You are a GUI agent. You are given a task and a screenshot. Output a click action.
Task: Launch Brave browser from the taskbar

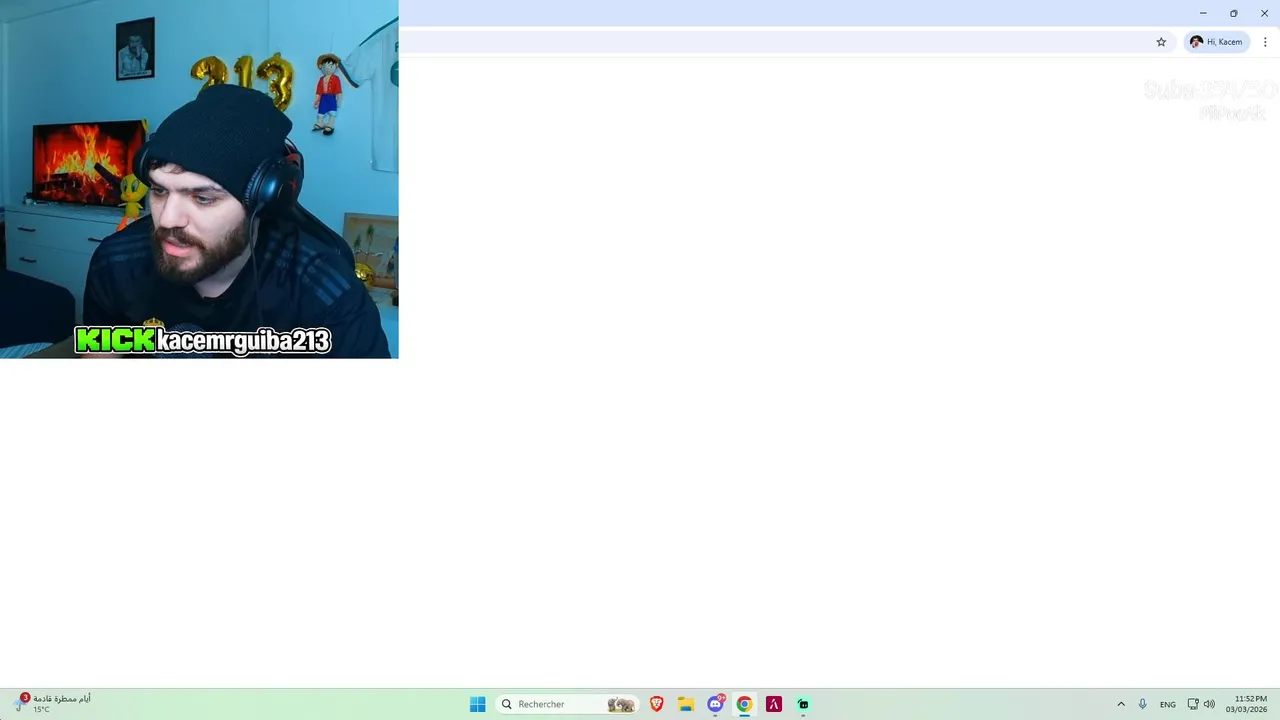657,704
